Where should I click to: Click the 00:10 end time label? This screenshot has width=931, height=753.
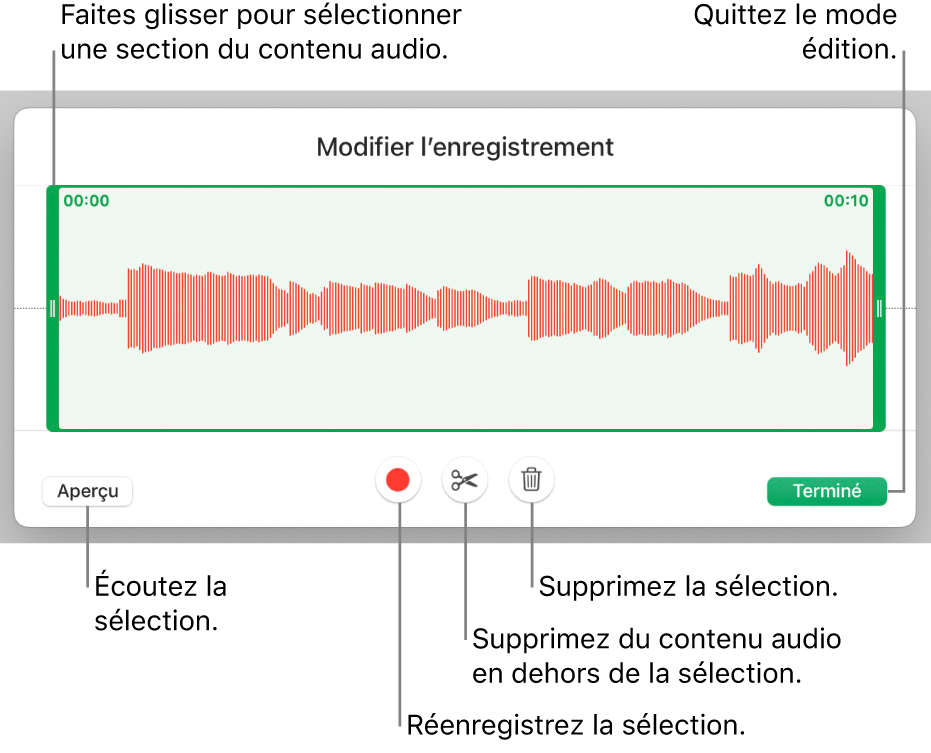coord(846,201)
